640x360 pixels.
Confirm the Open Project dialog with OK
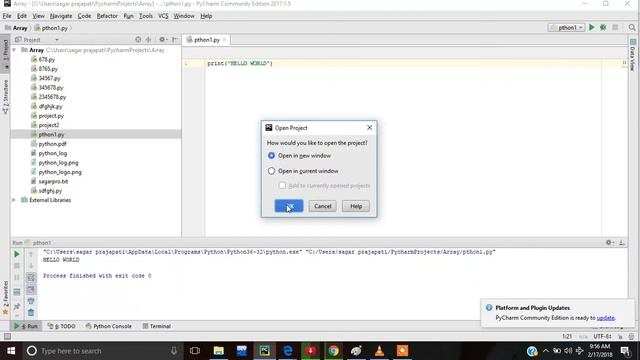click(x=289, y=206)
